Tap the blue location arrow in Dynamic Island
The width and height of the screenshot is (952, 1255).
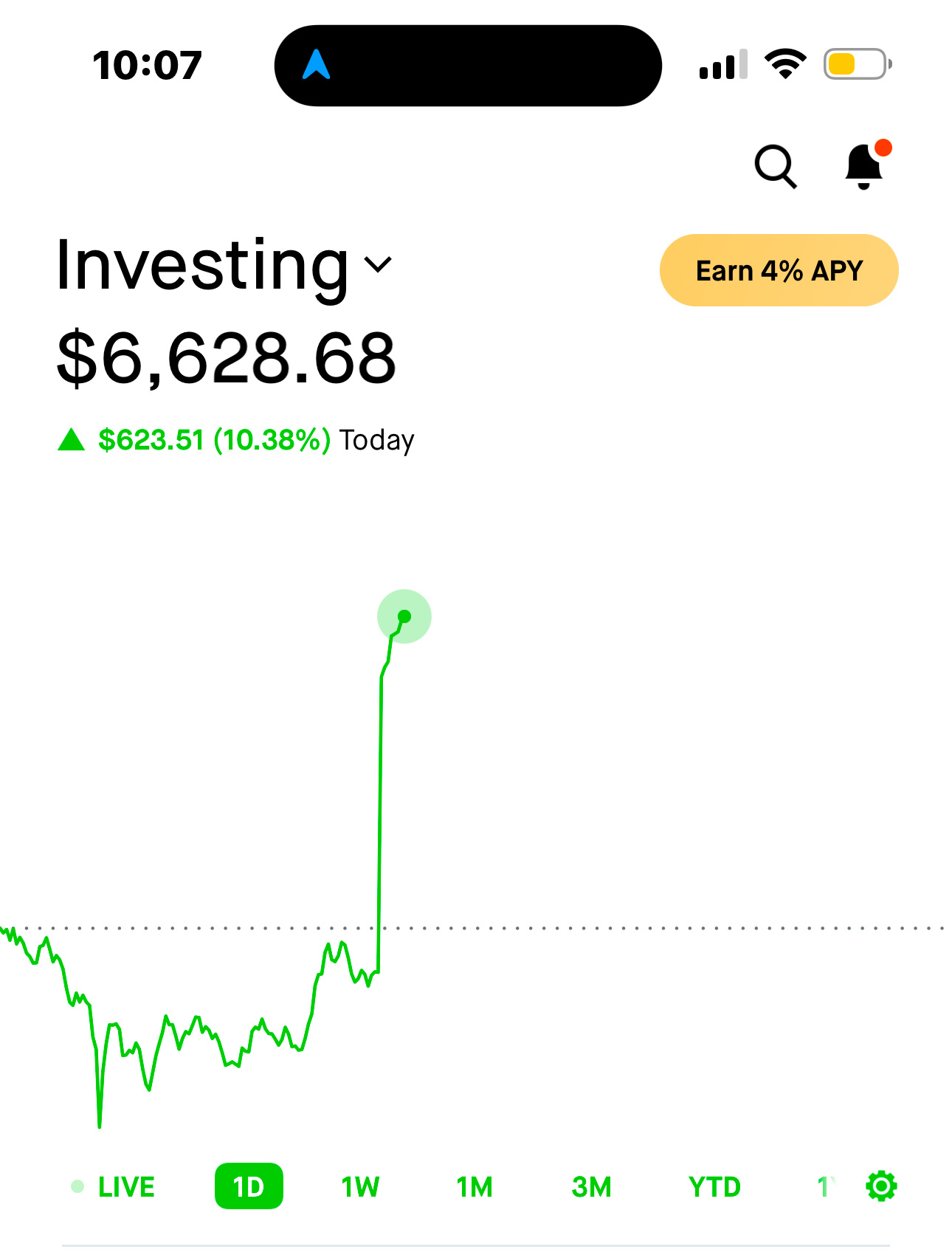click(317, 65)
